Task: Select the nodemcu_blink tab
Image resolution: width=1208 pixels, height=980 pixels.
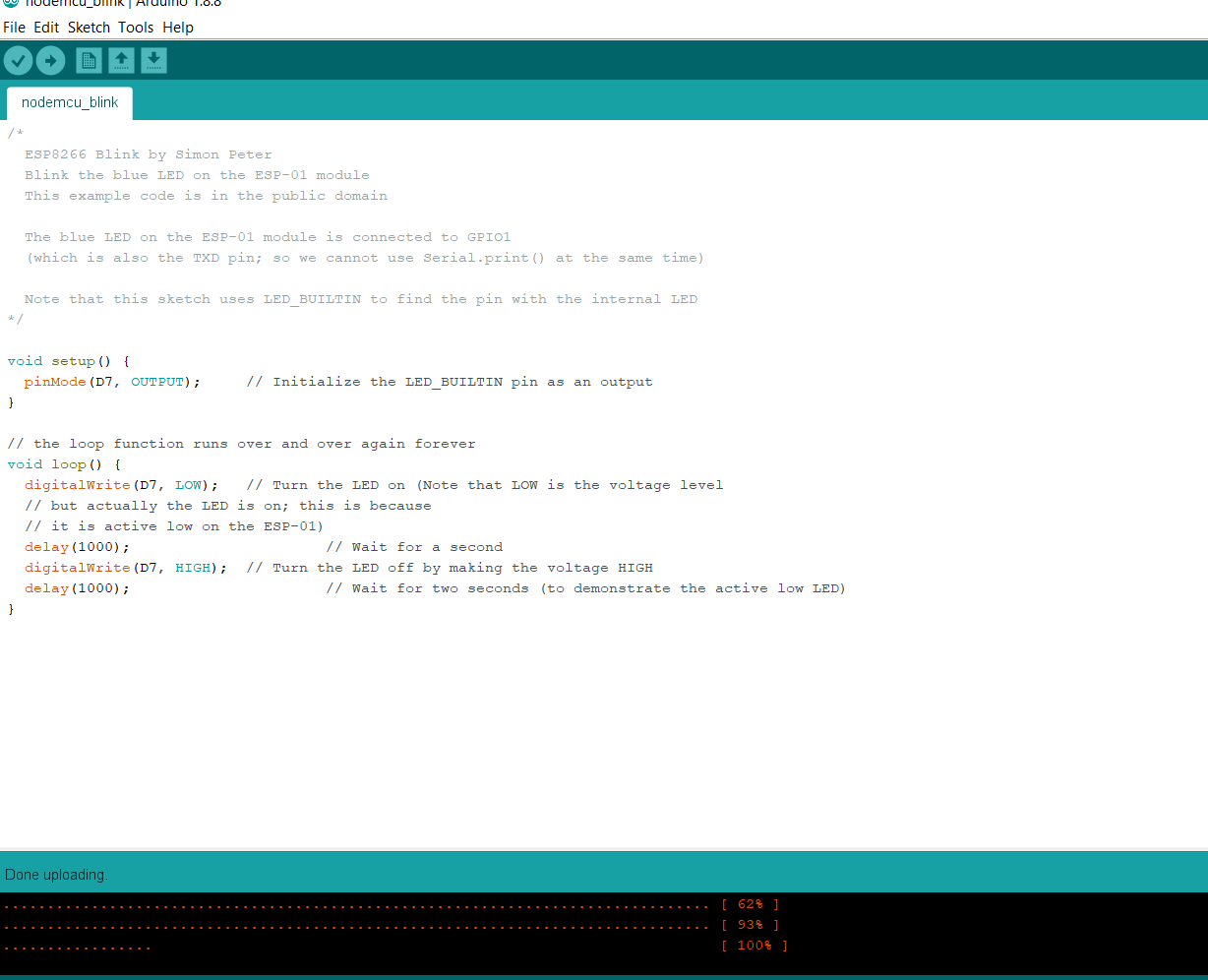Action: (x=70, y=102)
